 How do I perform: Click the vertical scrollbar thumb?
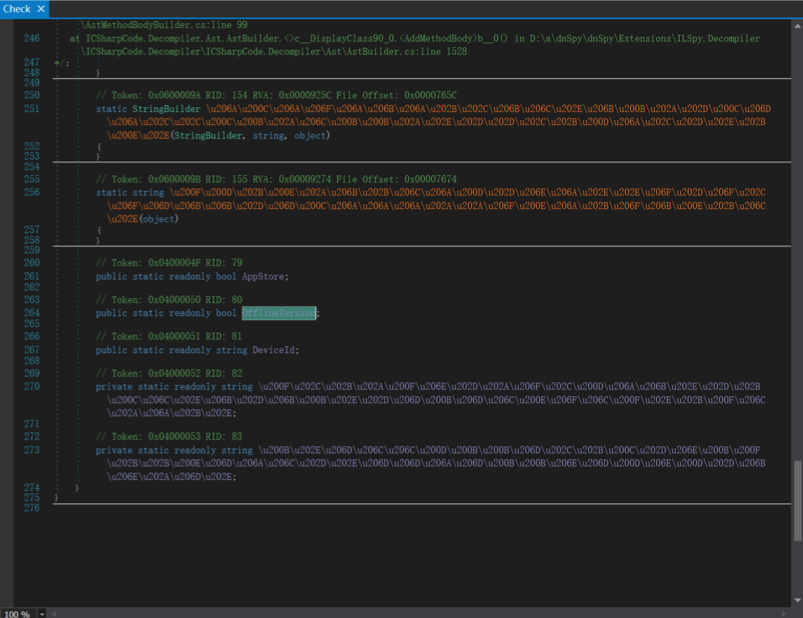tap(797, 501)
